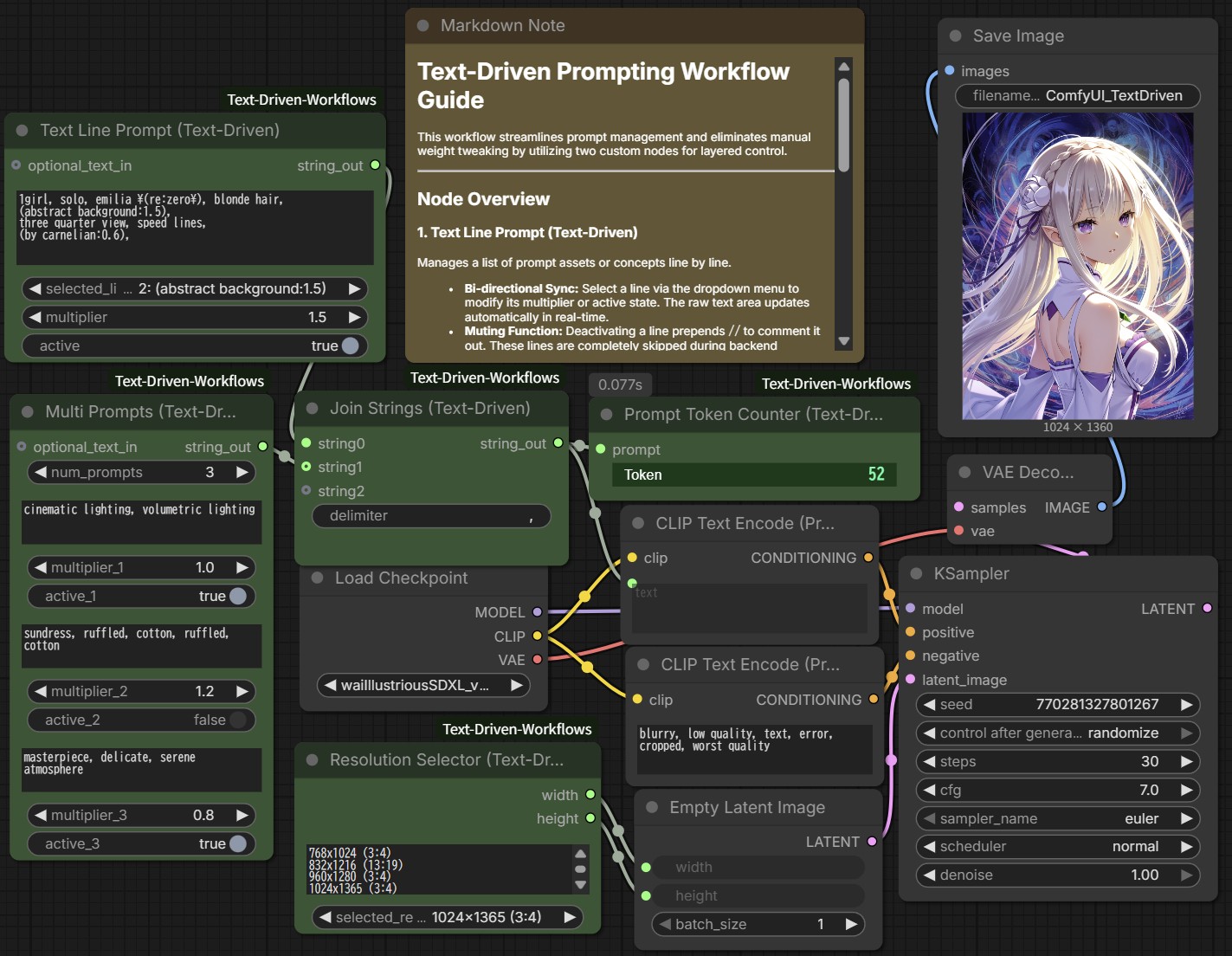Open the sampler_name euler dropdown
This screenshot has width=1232, height=956.
[x=1058, y=819]
